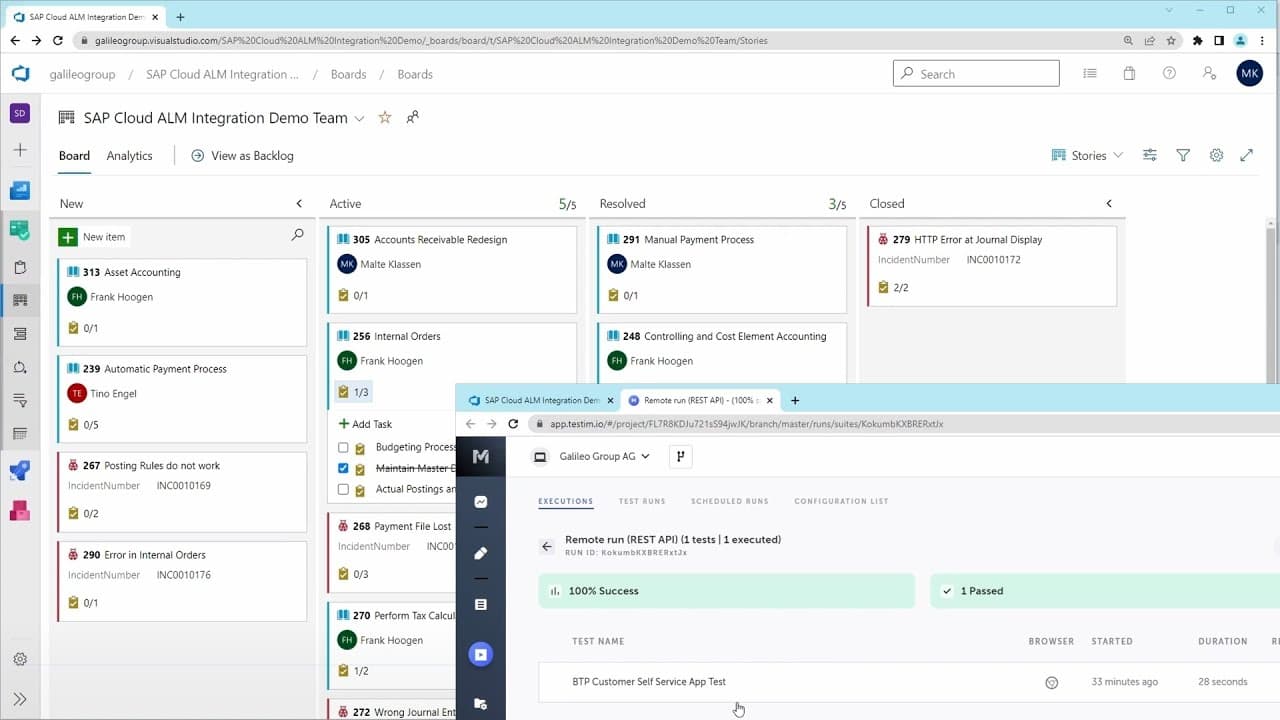Click the New item button
Screen dimensions: 1280x720
pos(93,237)
